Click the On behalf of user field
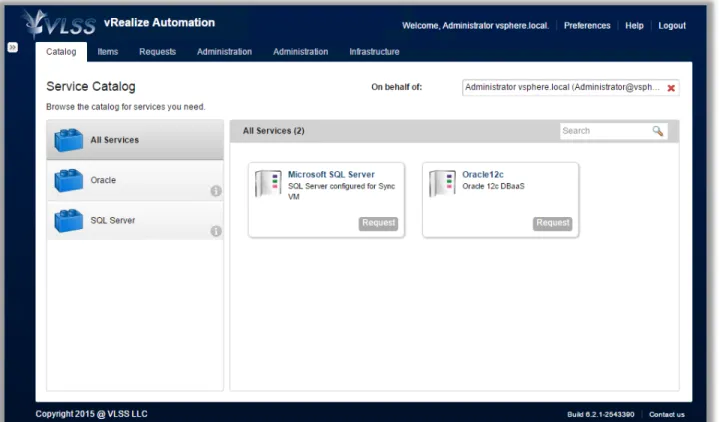The height and width of the screenshot is (422, 720). [570, 87]
